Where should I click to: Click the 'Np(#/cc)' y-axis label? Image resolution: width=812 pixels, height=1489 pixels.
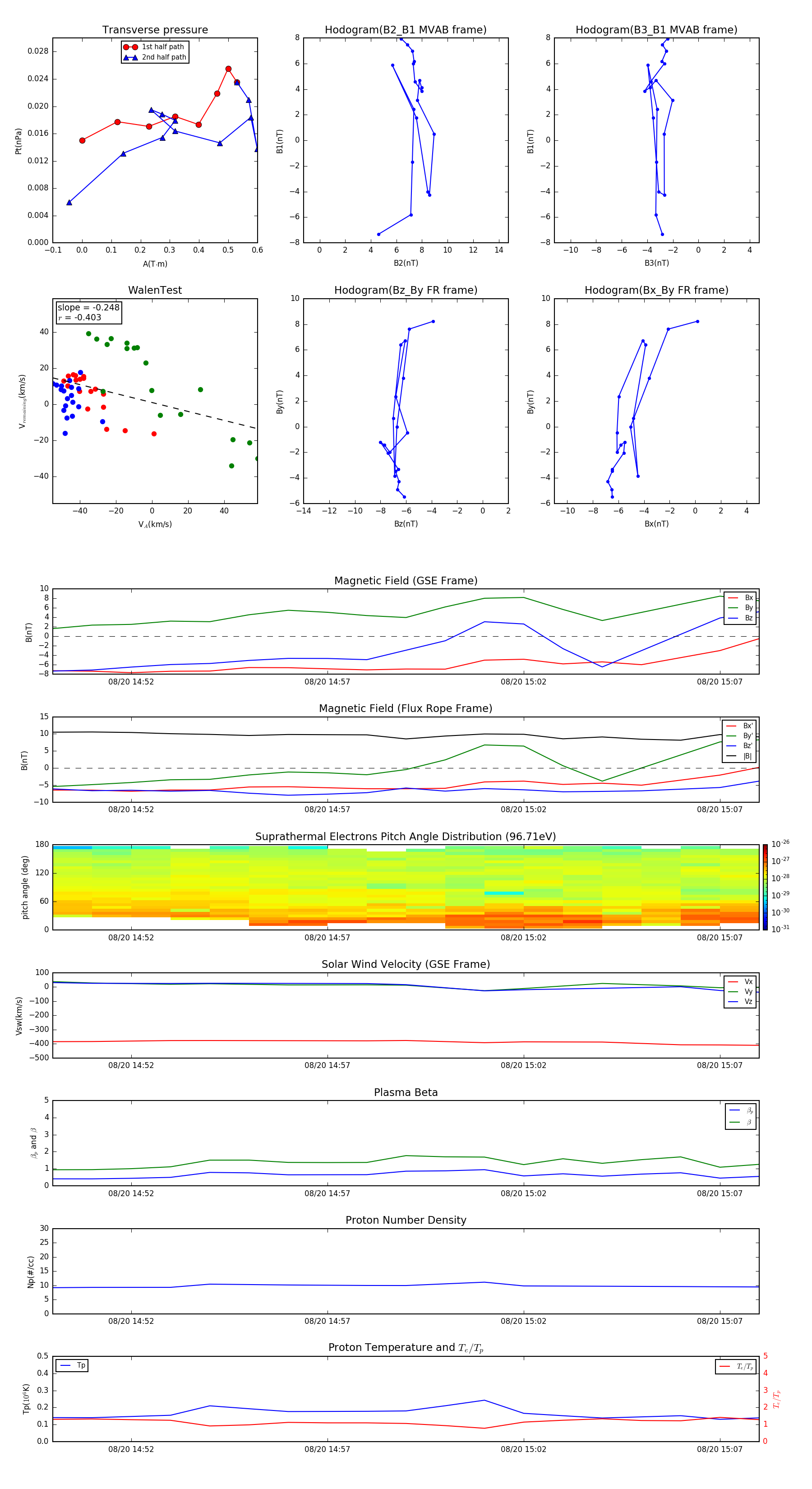(31, 1272)
